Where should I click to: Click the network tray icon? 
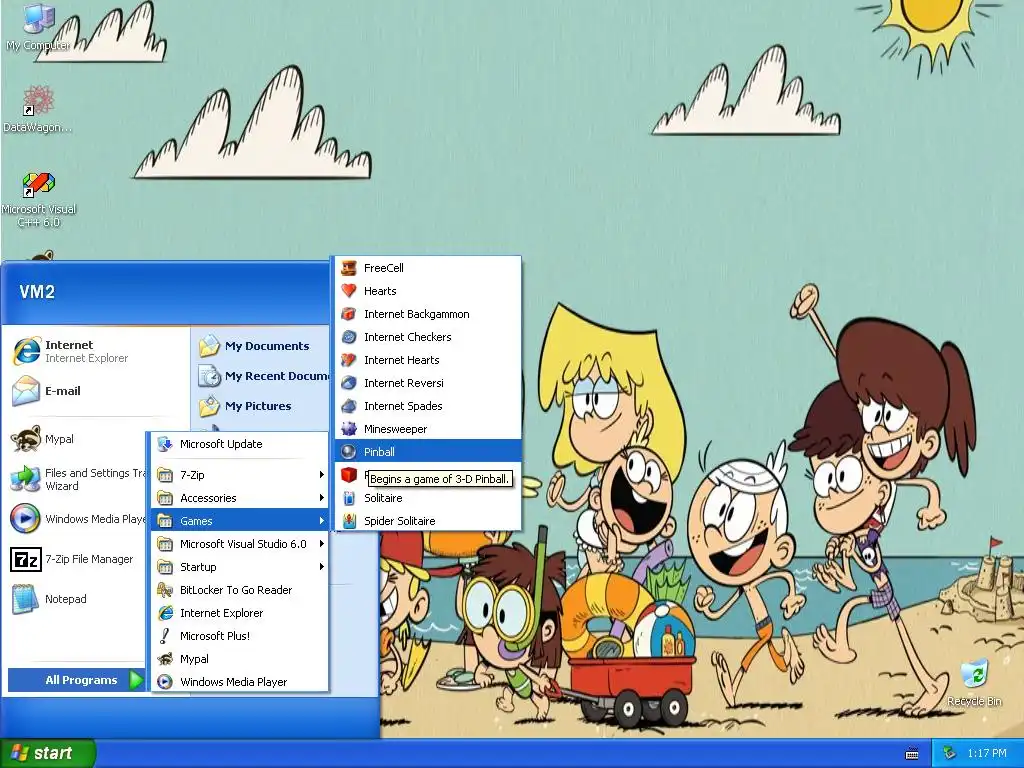point(950,754)
